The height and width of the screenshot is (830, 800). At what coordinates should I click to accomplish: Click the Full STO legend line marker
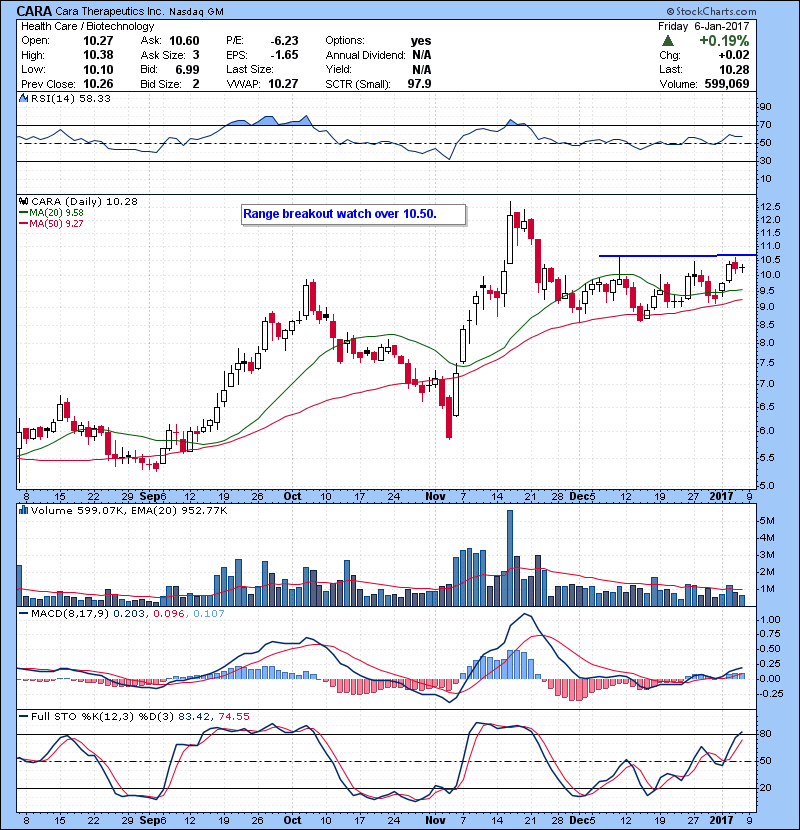(23, 716)
